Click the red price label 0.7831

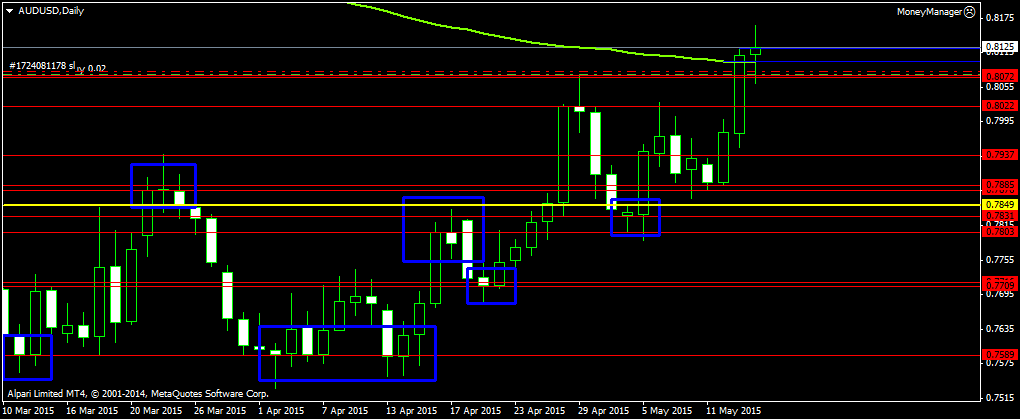pyautogui.click(x=1000, y=215)
